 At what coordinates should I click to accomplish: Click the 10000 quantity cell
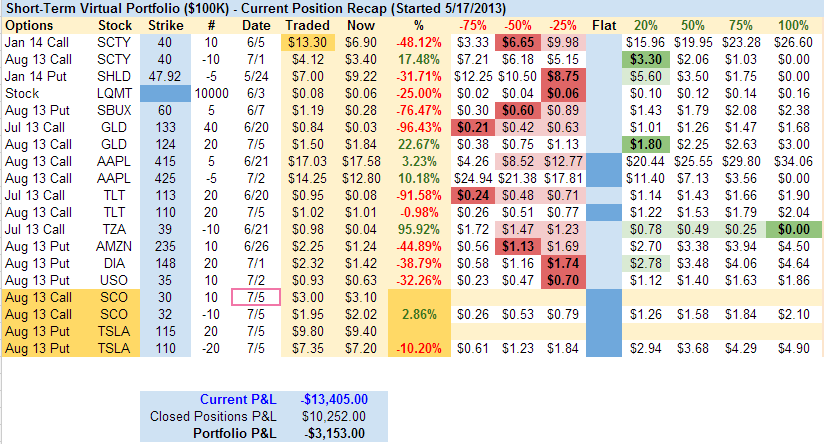pyautogui.click(x=210, y=93)
